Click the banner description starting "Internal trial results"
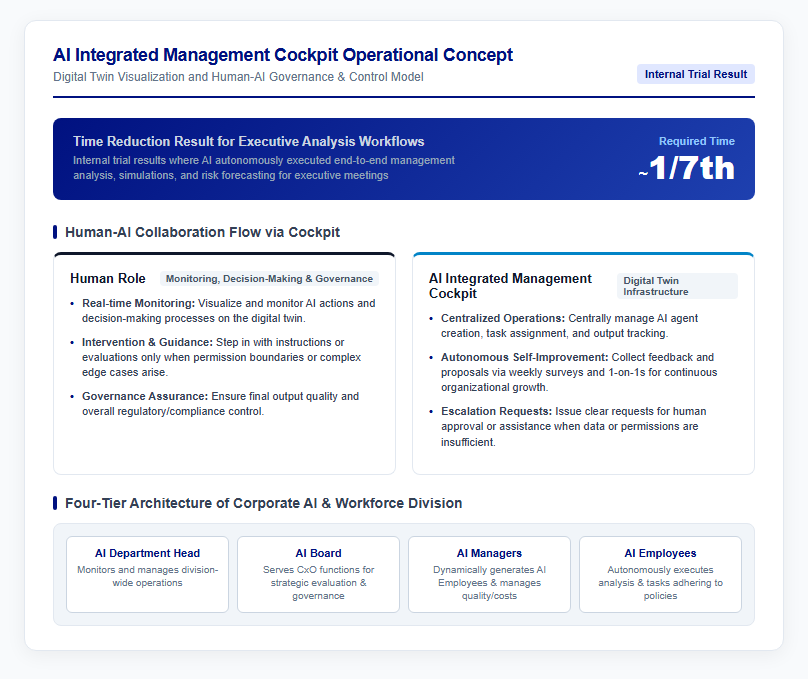The height and width of the screenshot is (679, 808). click(264, 168)
